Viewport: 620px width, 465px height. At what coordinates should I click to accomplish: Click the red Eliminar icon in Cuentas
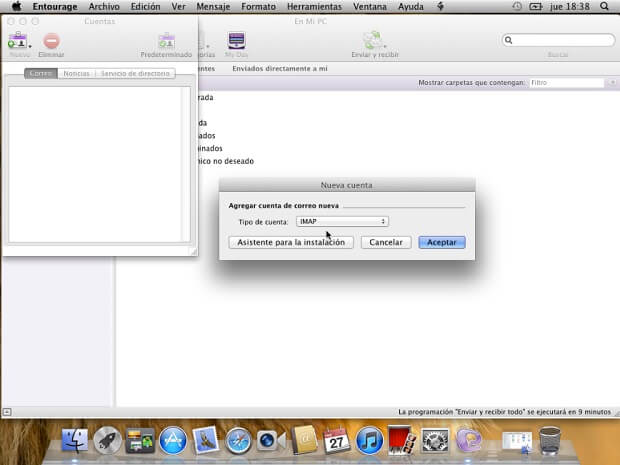click(51, 41)
